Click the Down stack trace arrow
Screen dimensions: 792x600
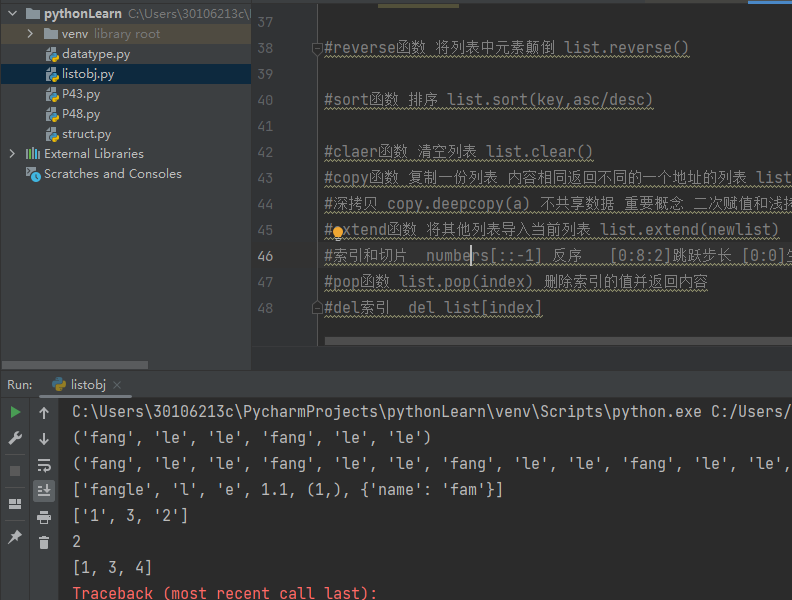[44, 439]
